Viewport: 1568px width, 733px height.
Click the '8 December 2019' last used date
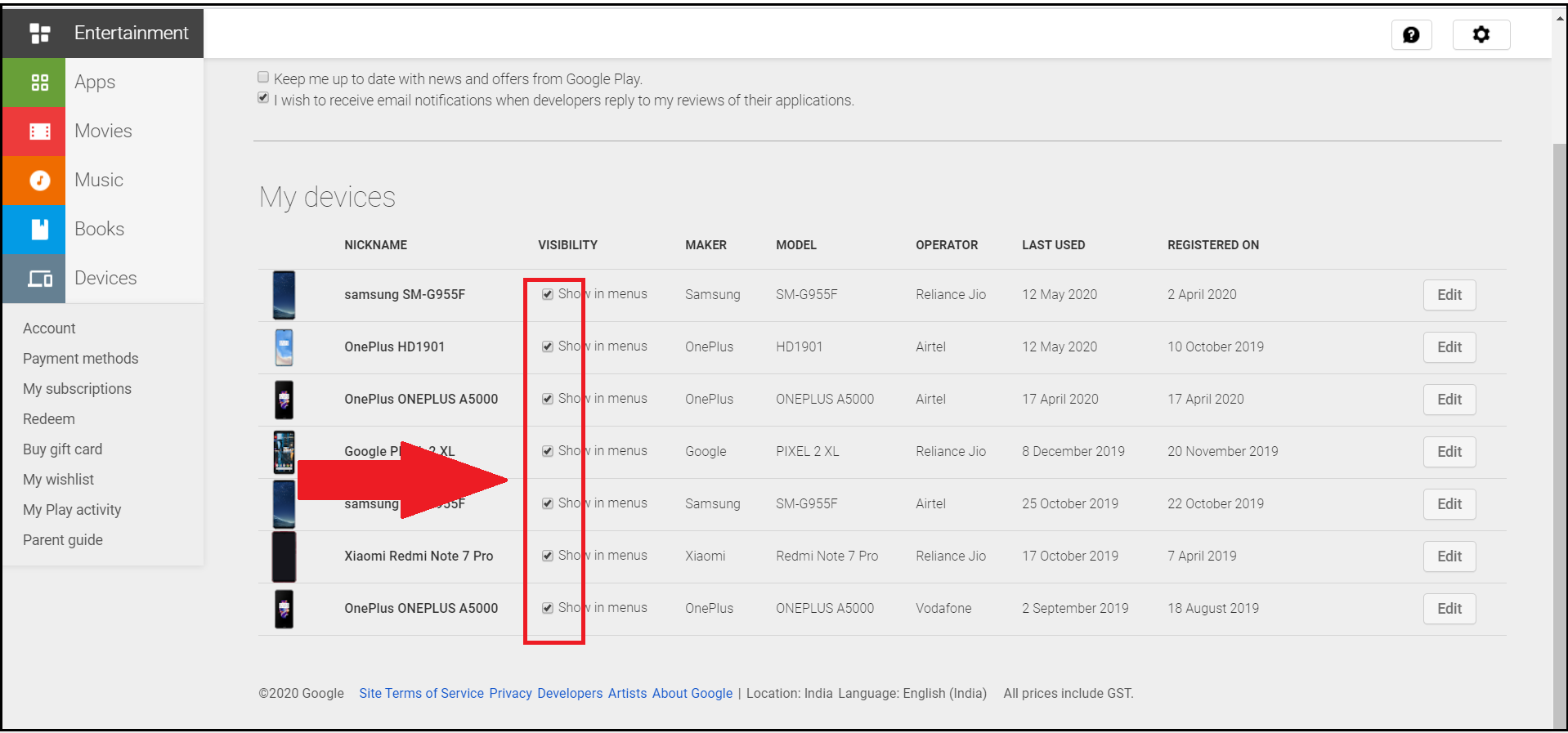1073,451
